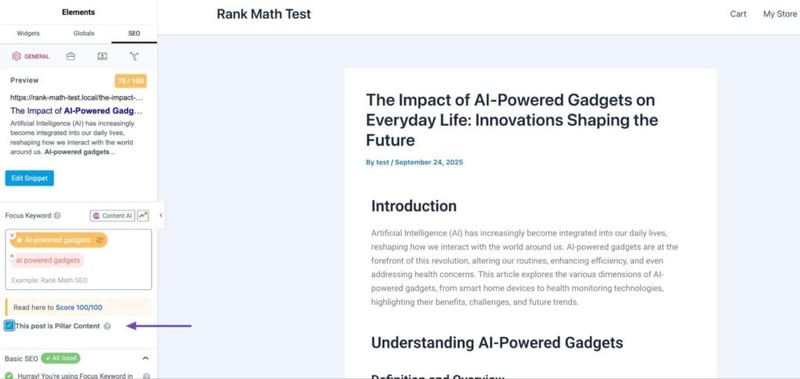800x379 pixels.
Task: Click the Focus Keyword help icon
Action: coord(57,216)
